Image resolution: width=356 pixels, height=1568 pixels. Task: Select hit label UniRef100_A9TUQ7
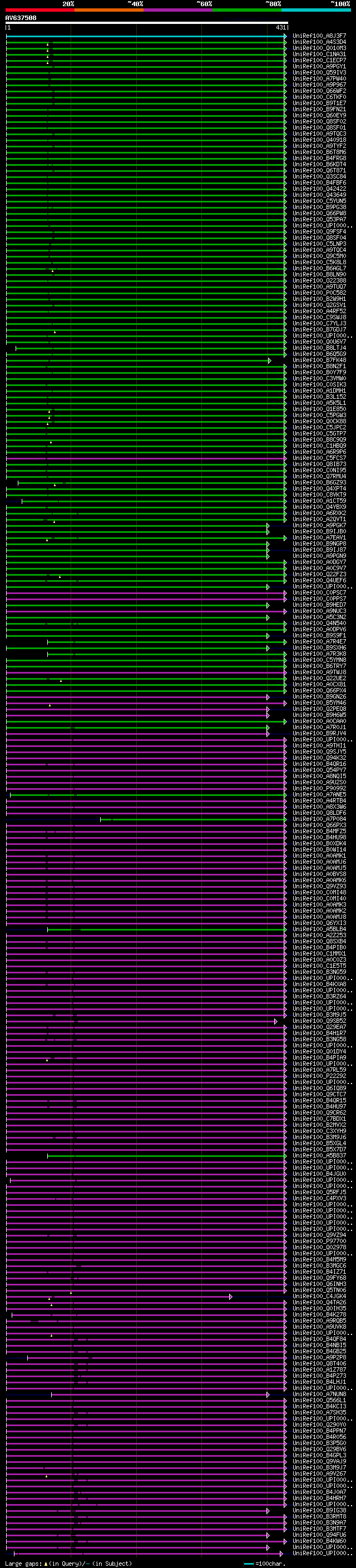319,286
